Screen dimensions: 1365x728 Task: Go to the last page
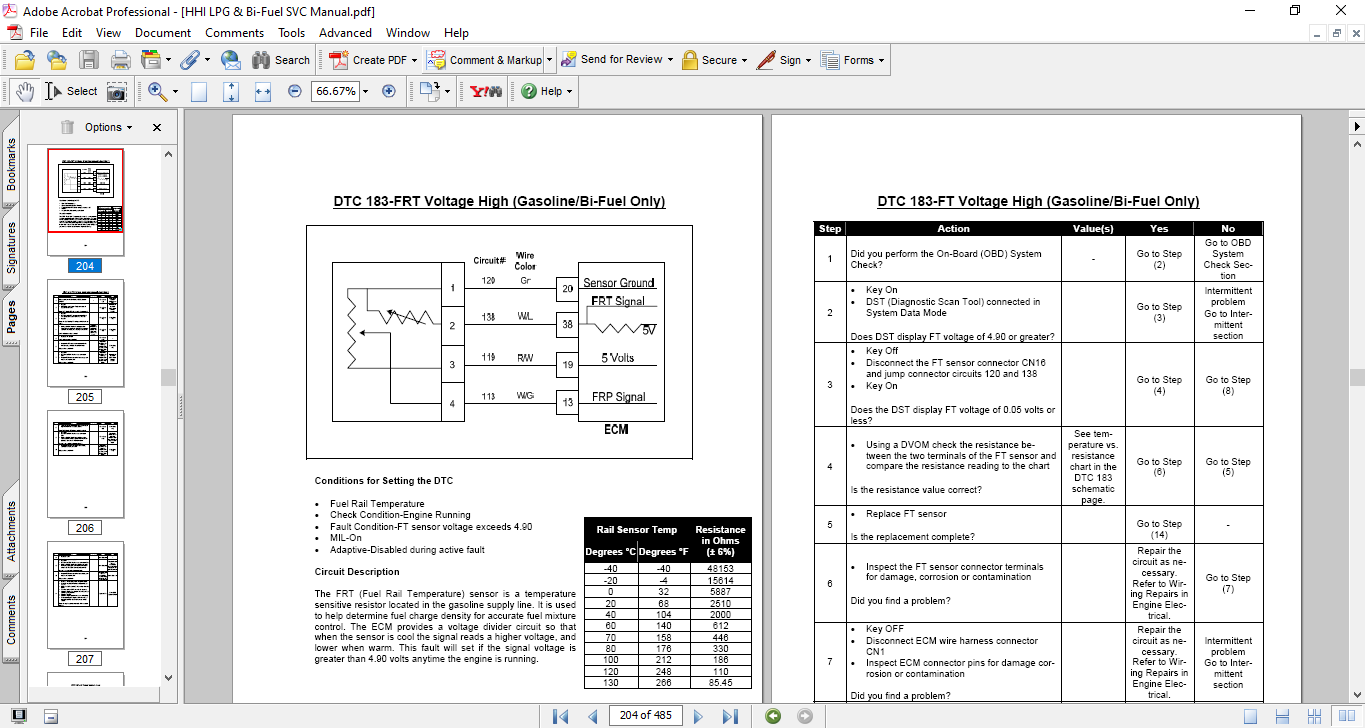click(730, 716)
